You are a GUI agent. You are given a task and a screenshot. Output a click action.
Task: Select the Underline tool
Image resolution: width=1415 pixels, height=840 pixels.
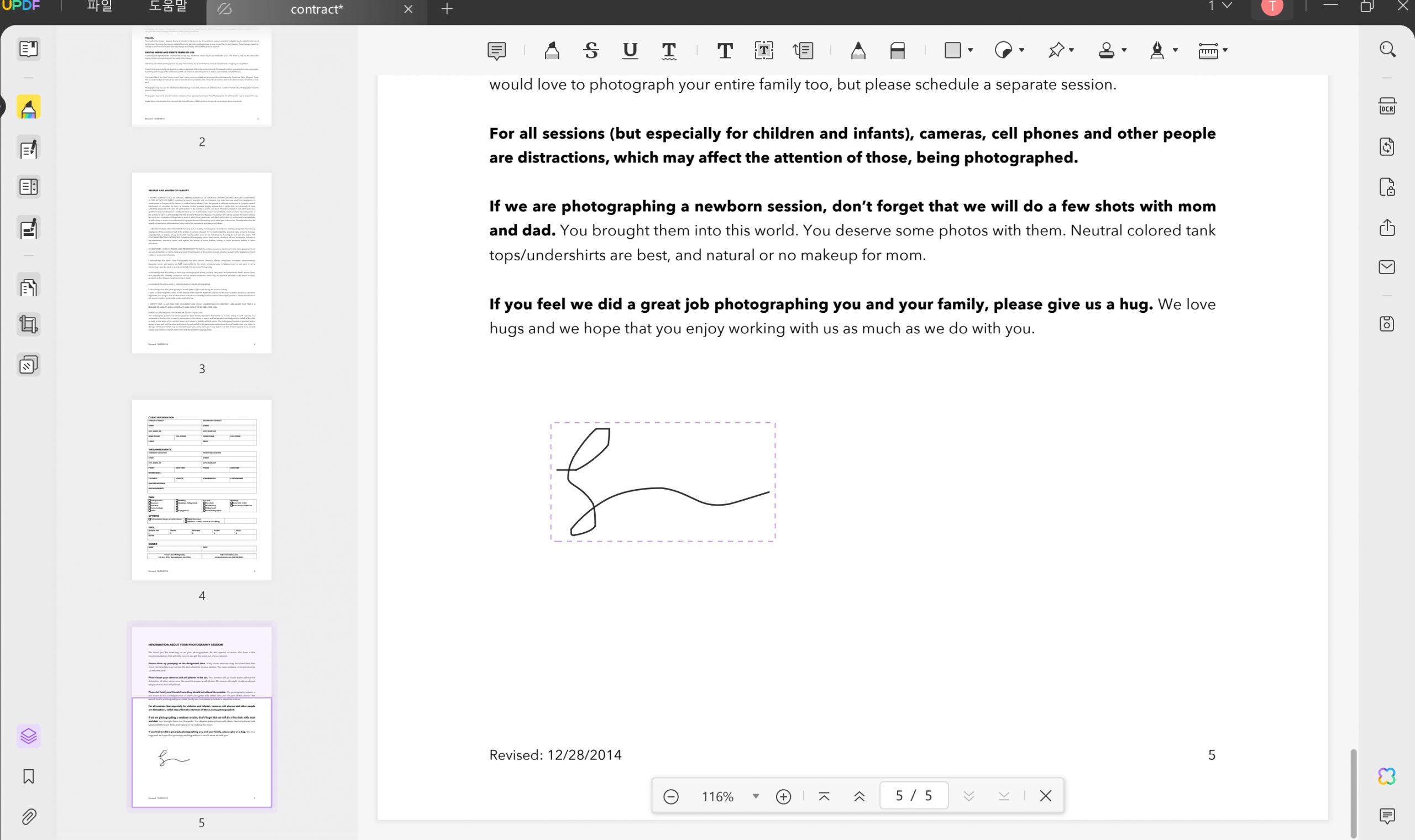click(630, 51)
